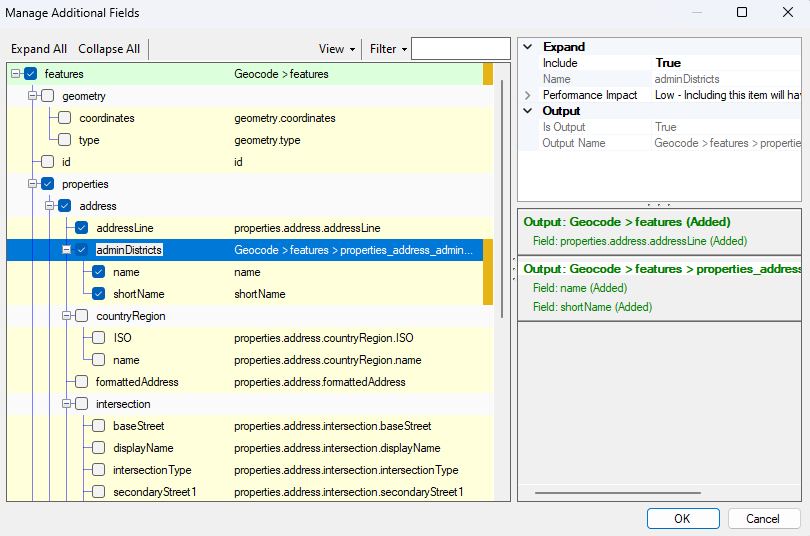Uncheck the addressLine checkbox

[82, 228]
